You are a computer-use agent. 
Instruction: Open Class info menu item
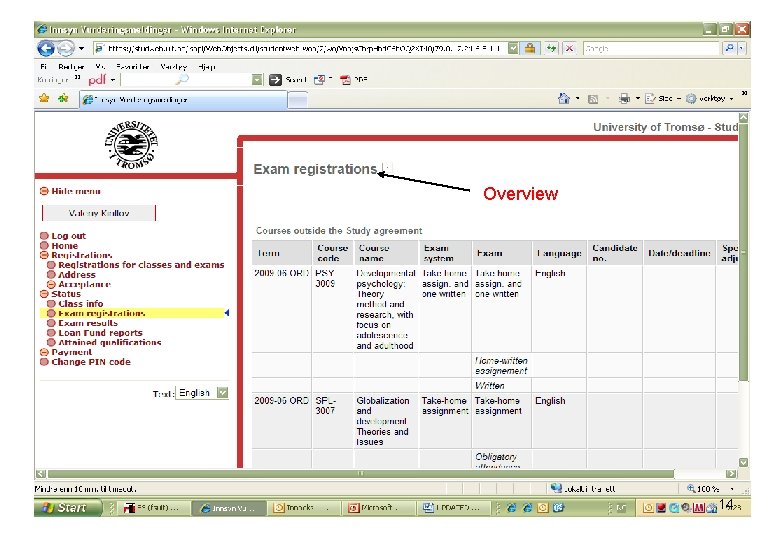(81, 303)
